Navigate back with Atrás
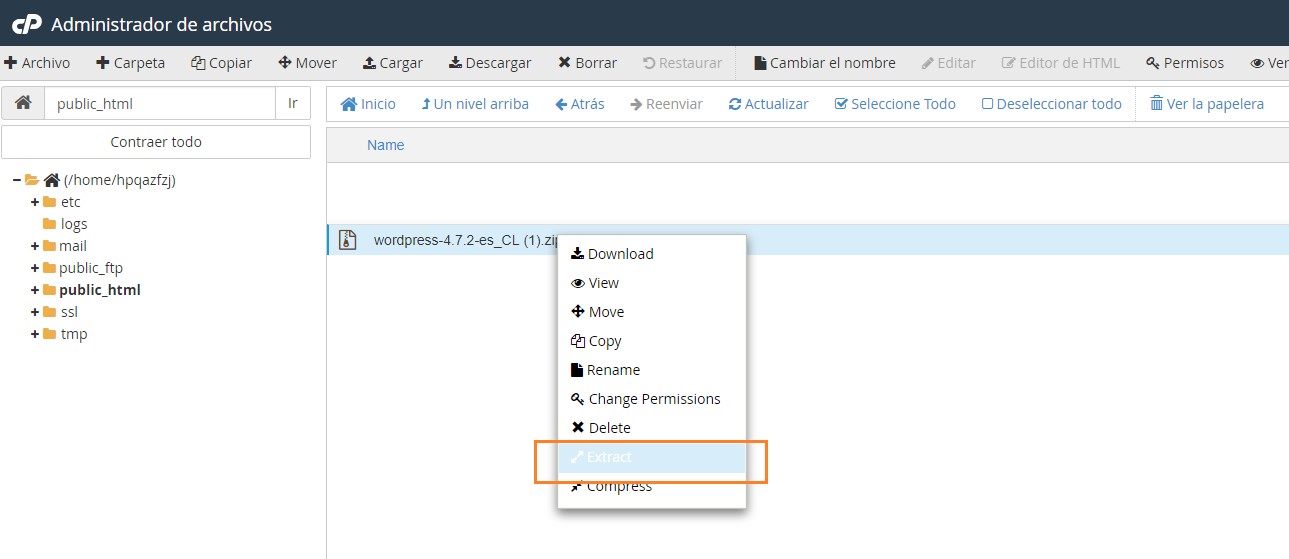This screenshot has height=559, width=1289. (580, 104)
